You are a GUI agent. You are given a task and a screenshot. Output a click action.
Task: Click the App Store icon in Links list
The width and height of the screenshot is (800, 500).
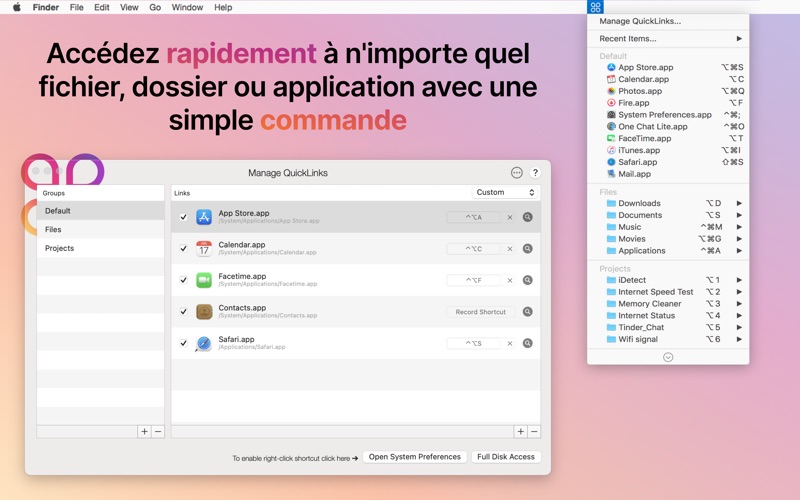(204, 217)
